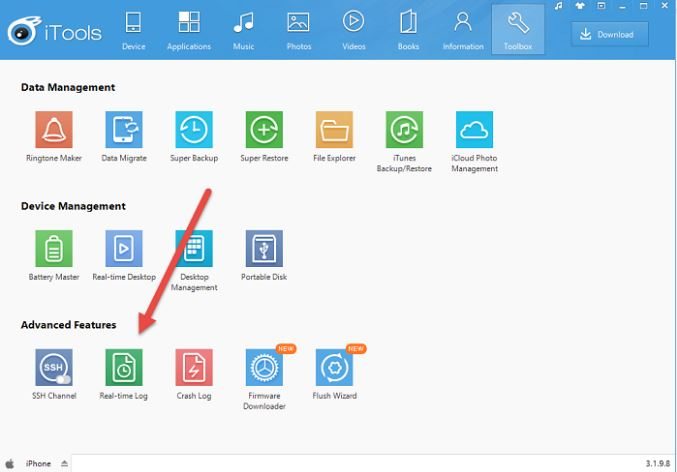
Task: Open iTunes Backup/Restore
Action: tap(404, 129)
